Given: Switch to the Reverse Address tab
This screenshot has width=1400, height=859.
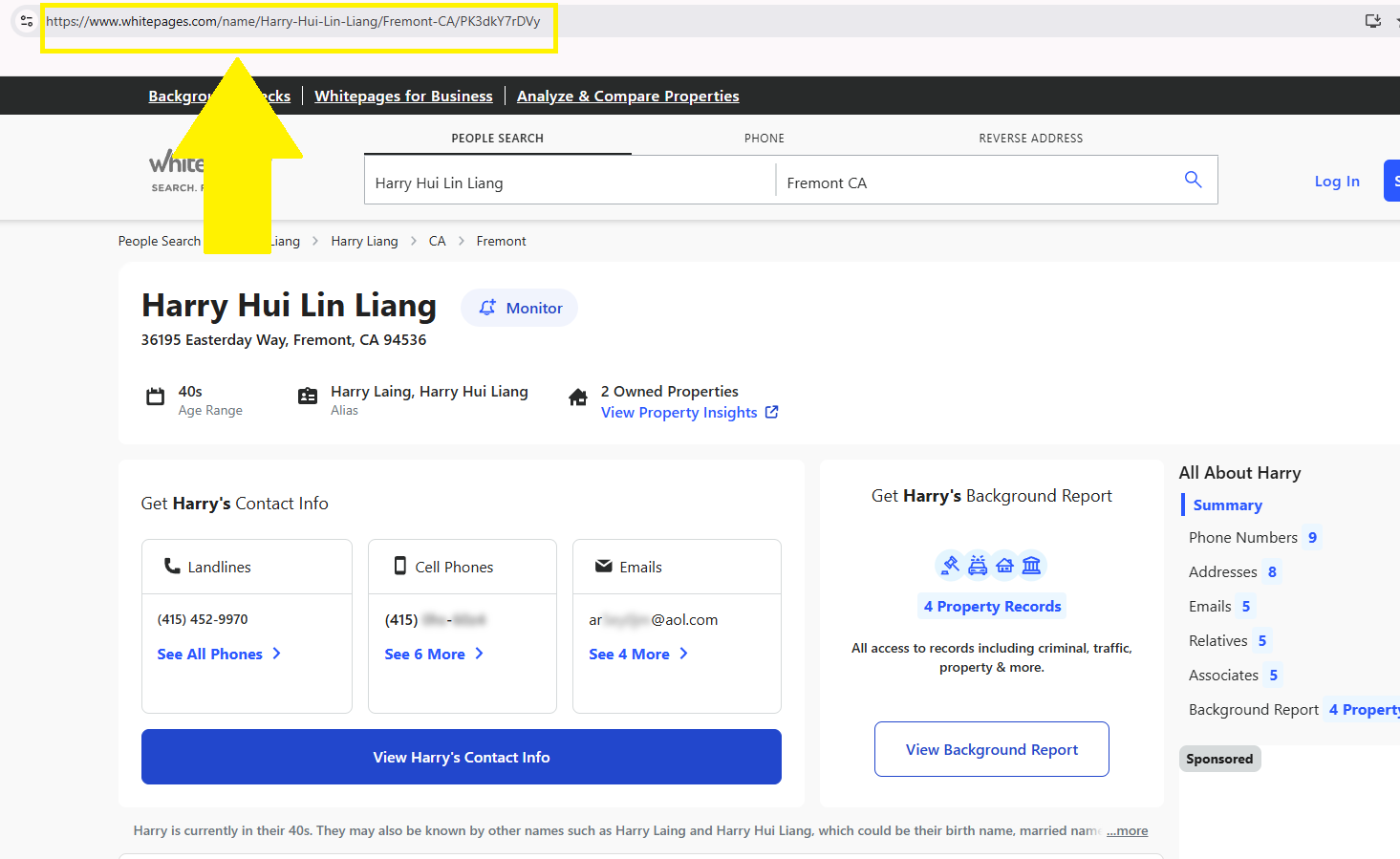Looking at the screenshot, I should click(1031, 139).
